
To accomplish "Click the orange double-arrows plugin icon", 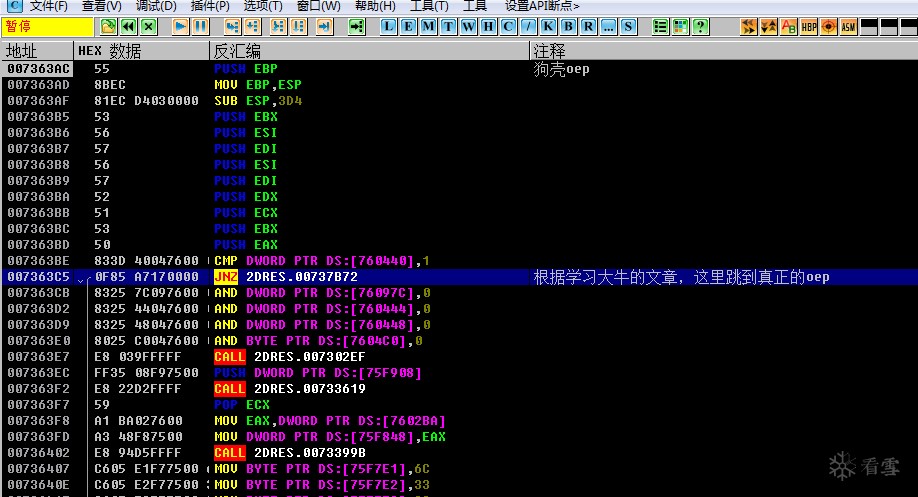I will [748, 26].
